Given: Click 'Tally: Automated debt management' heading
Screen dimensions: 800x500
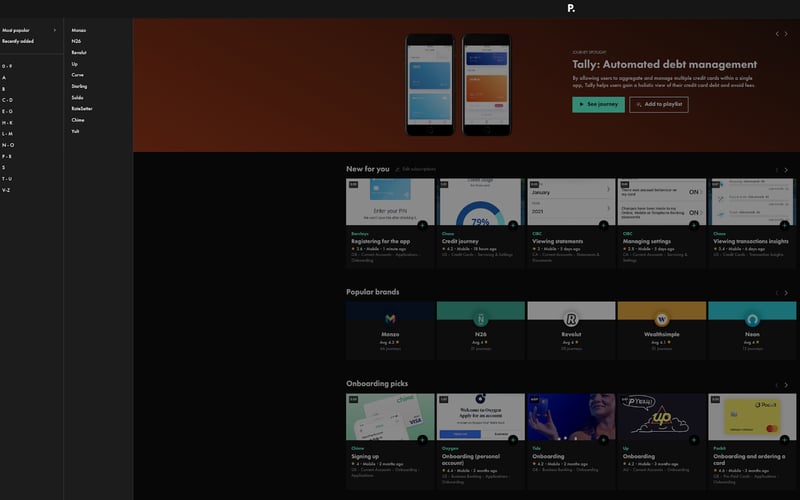Looking at the screenshot, I should point(664,65).
